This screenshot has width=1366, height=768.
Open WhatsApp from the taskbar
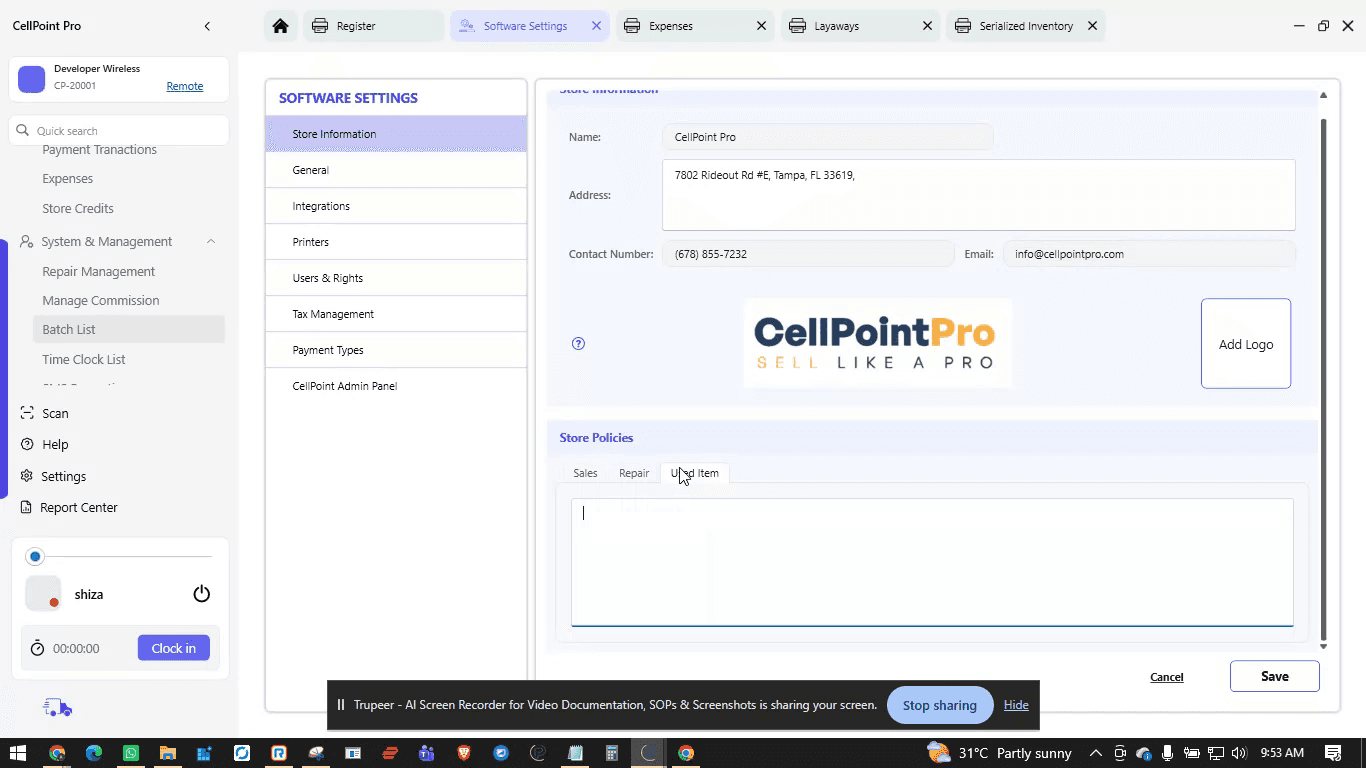pos(131,753)
